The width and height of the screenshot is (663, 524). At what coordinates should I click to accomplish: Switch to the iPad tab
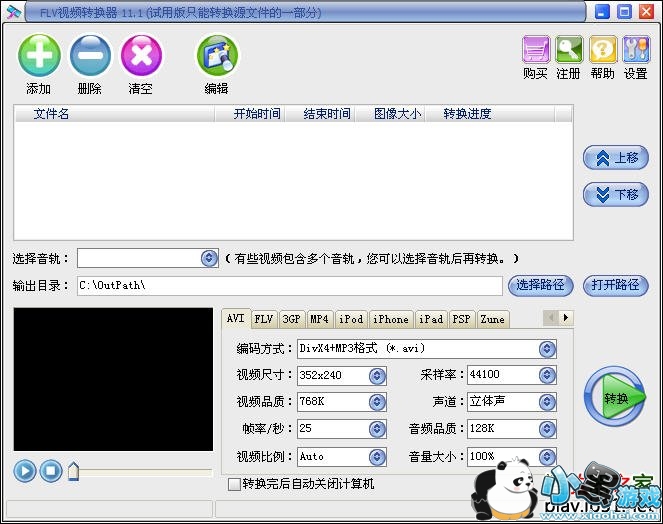(431, 319)
